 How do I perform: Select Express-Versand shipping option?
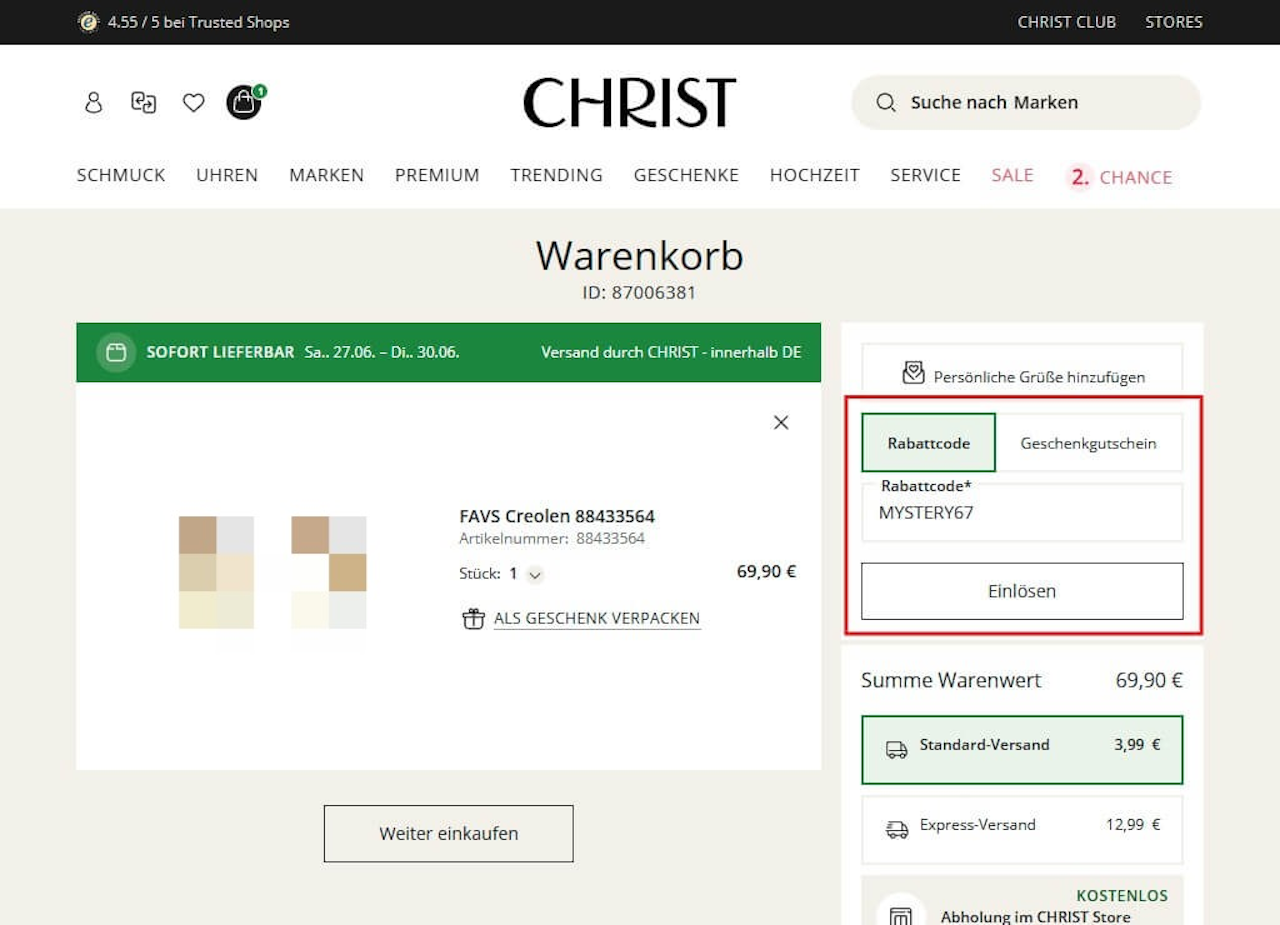click(1022, 829)
